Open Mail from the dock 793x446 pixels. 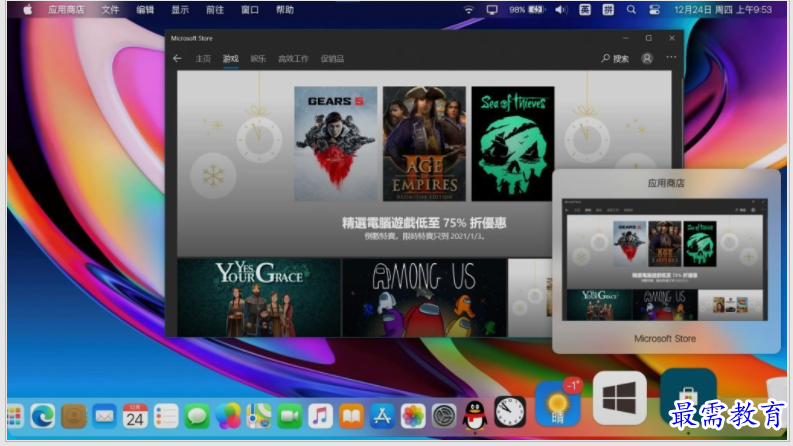pyautogui.click(x=105, y=416)
